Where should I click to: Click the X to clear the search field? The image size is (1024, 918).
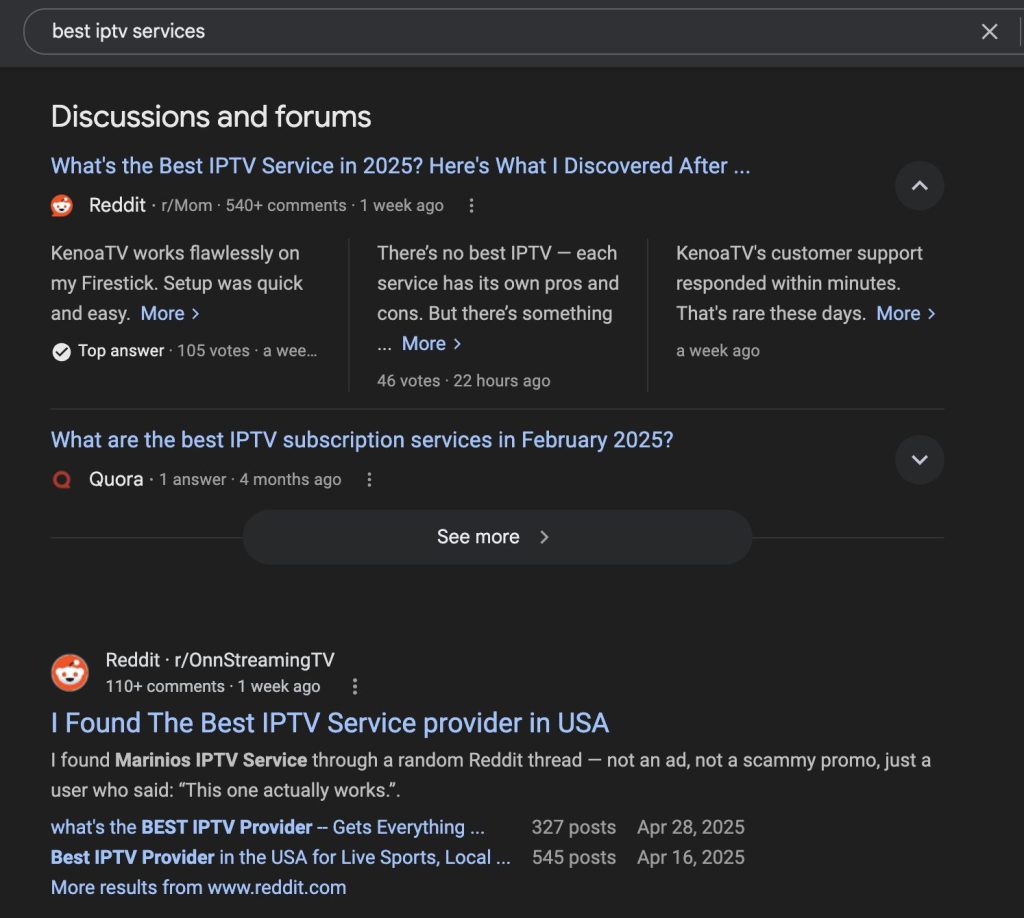coord(989,31)
